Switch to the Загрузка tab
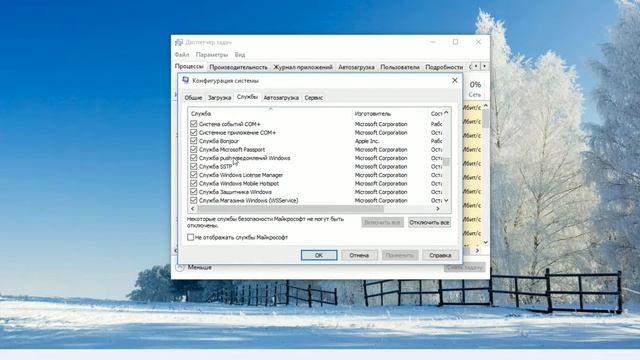The width and height of the screenshot is (640, 360). pos(219,98)
